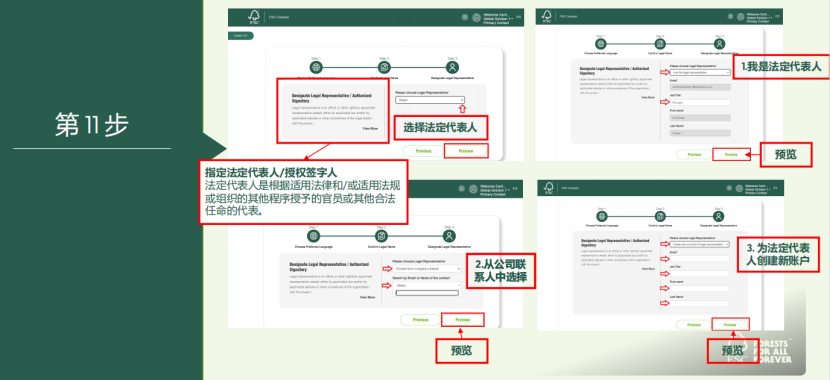Open contact search 'Select' dropdown in bottom-left screenshot
Image resolution: width=830 pixels, height=380 pixels.
(x=427, y=285)
